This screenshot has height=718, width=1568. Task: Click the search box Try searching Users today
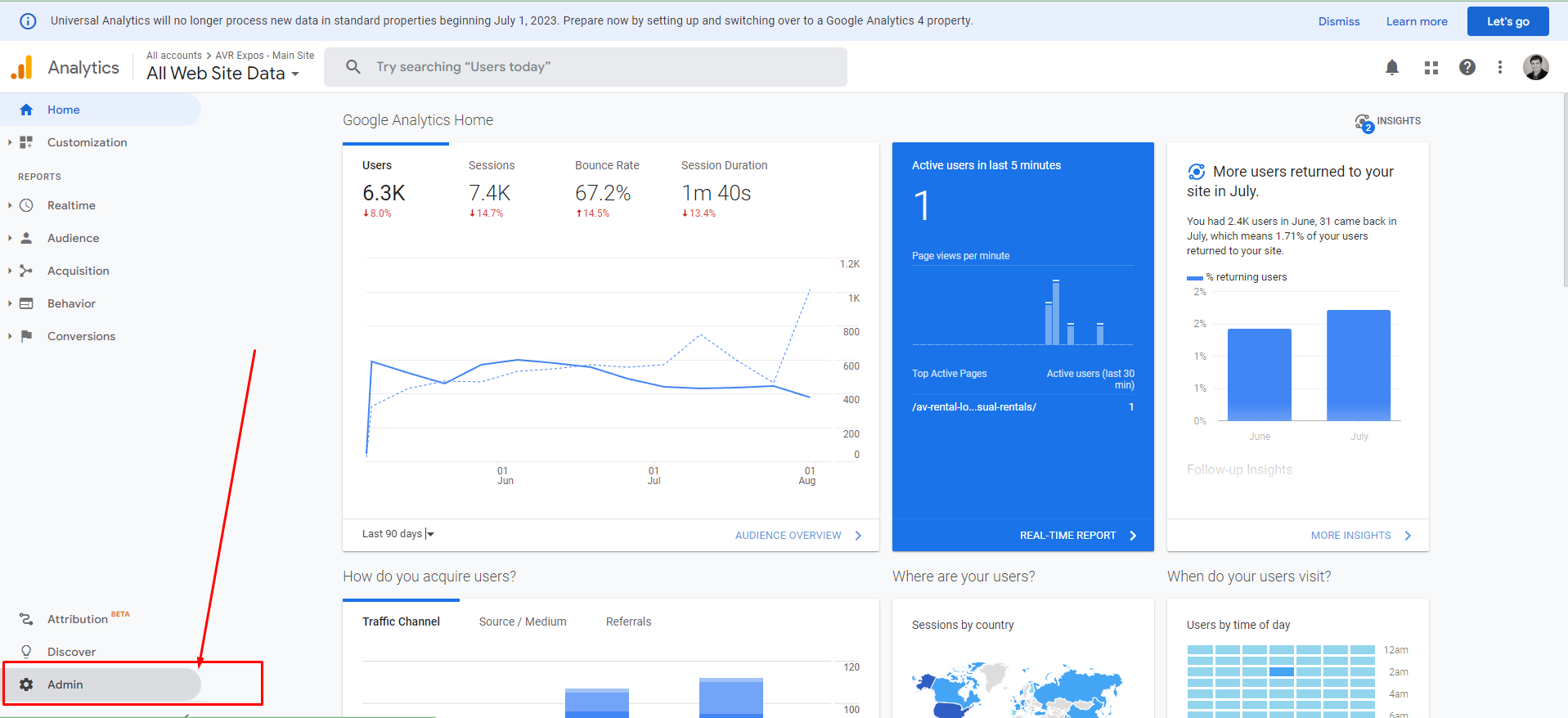[586, 67]
